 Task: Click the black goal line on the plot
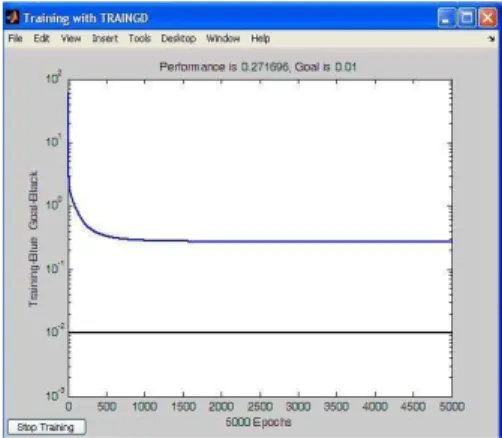260,332
